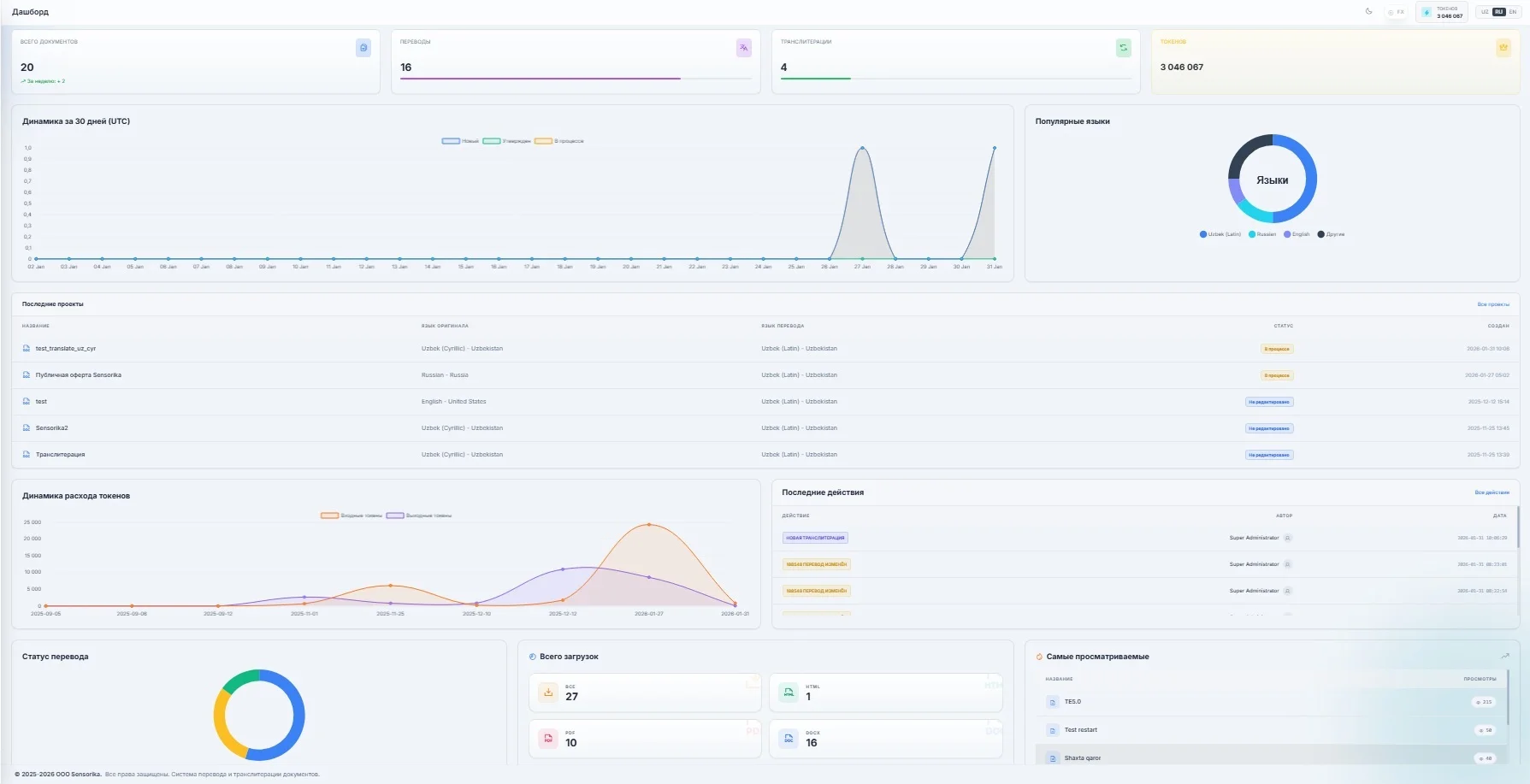Click the PDF file icon in Всего загрузок

(x=548, y=739)
